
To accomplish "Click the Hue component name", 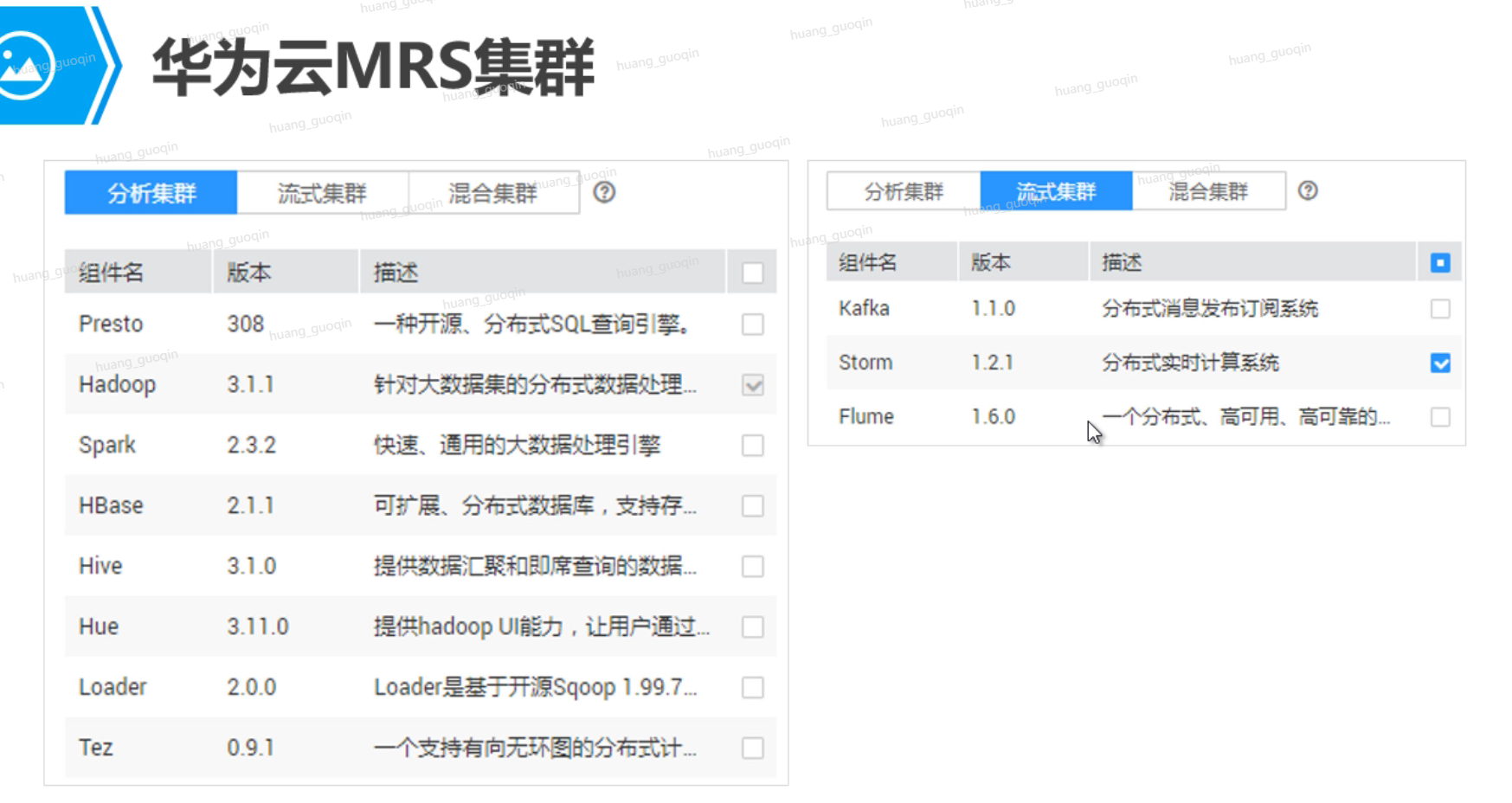I will (99, 626).
